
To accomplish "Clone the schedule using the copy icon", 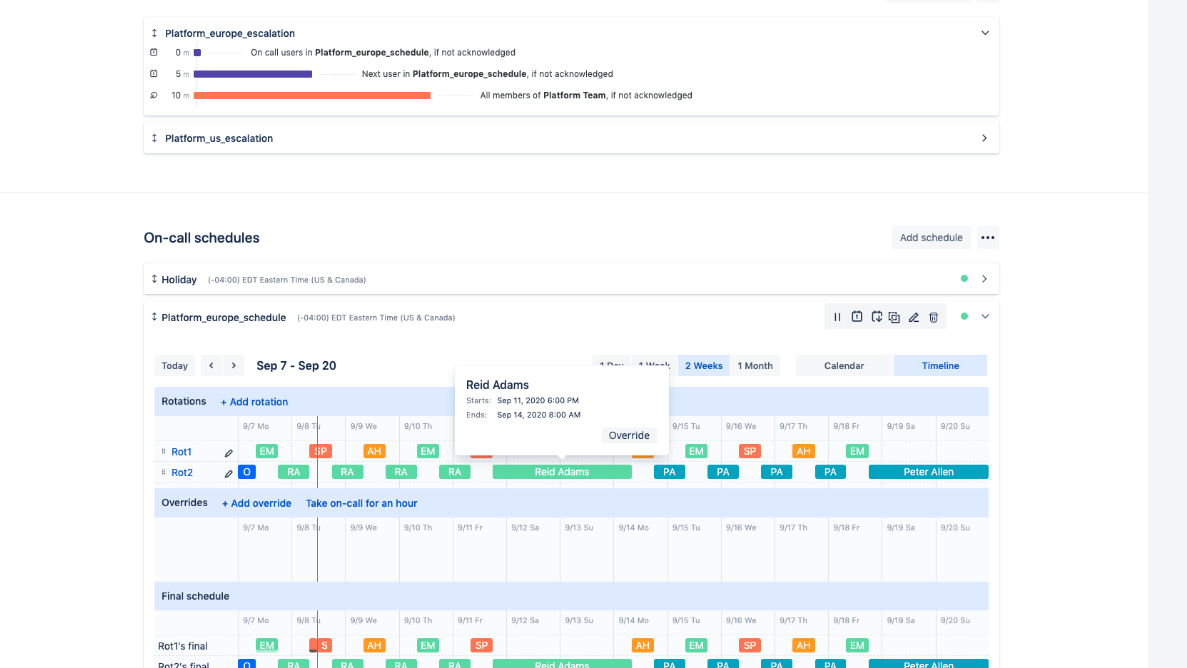I will [894, 317].
